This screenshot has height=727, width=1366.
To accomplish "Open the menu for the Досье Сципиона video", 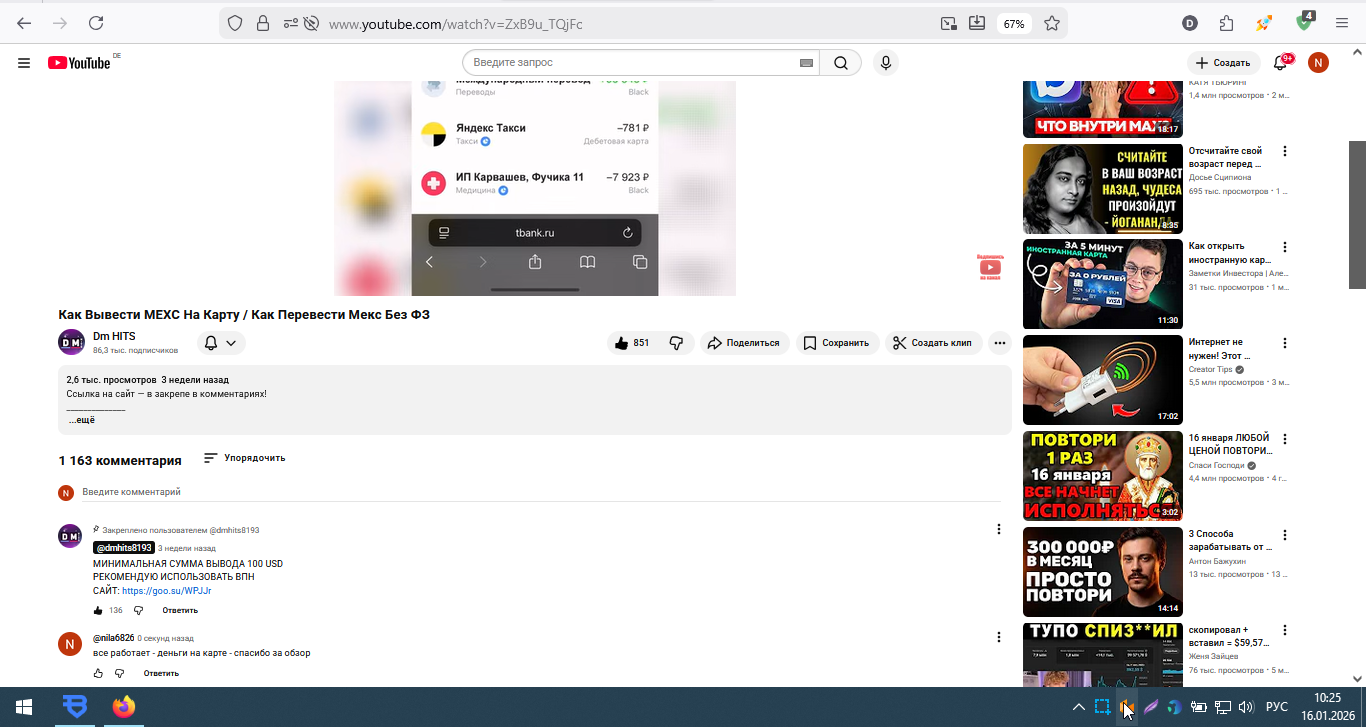I will [x=1285, y=151].
